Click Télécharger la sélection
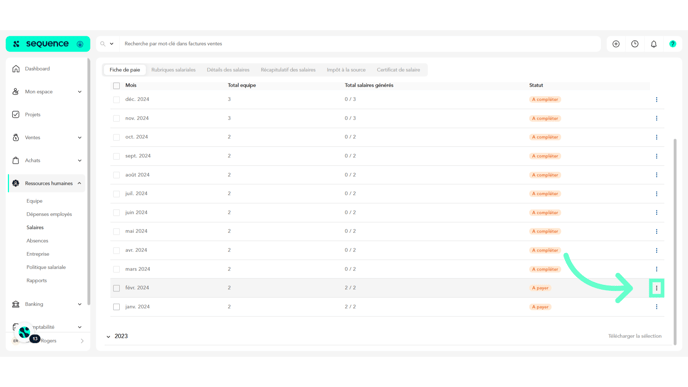The height and width of the screenshot is (387, 688). point(635,336)
